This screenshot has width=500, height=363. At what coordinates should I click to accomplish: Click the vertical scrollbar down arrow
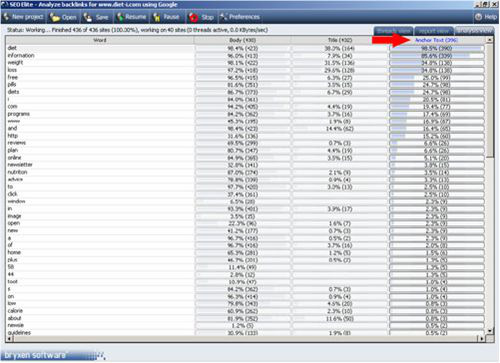pyautogui.click(x=489, y=331)
